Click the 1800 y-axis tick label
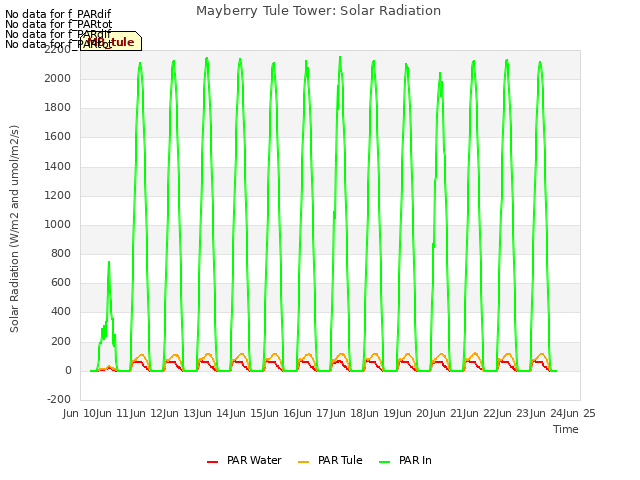Viewport: 640px width, 480px height. click(58, 107)
